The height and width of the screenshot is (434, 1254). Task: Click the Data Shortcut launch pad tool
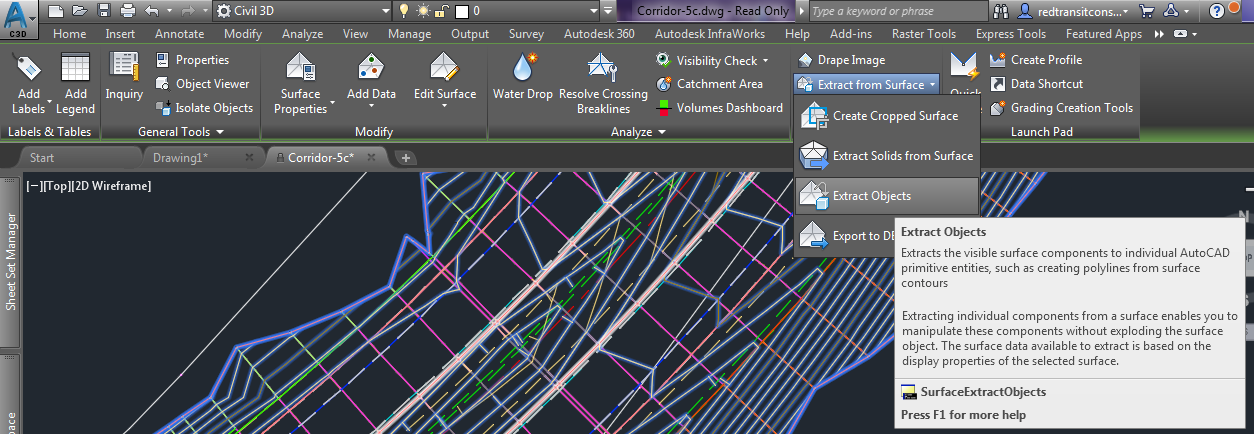pos(1036,84)
